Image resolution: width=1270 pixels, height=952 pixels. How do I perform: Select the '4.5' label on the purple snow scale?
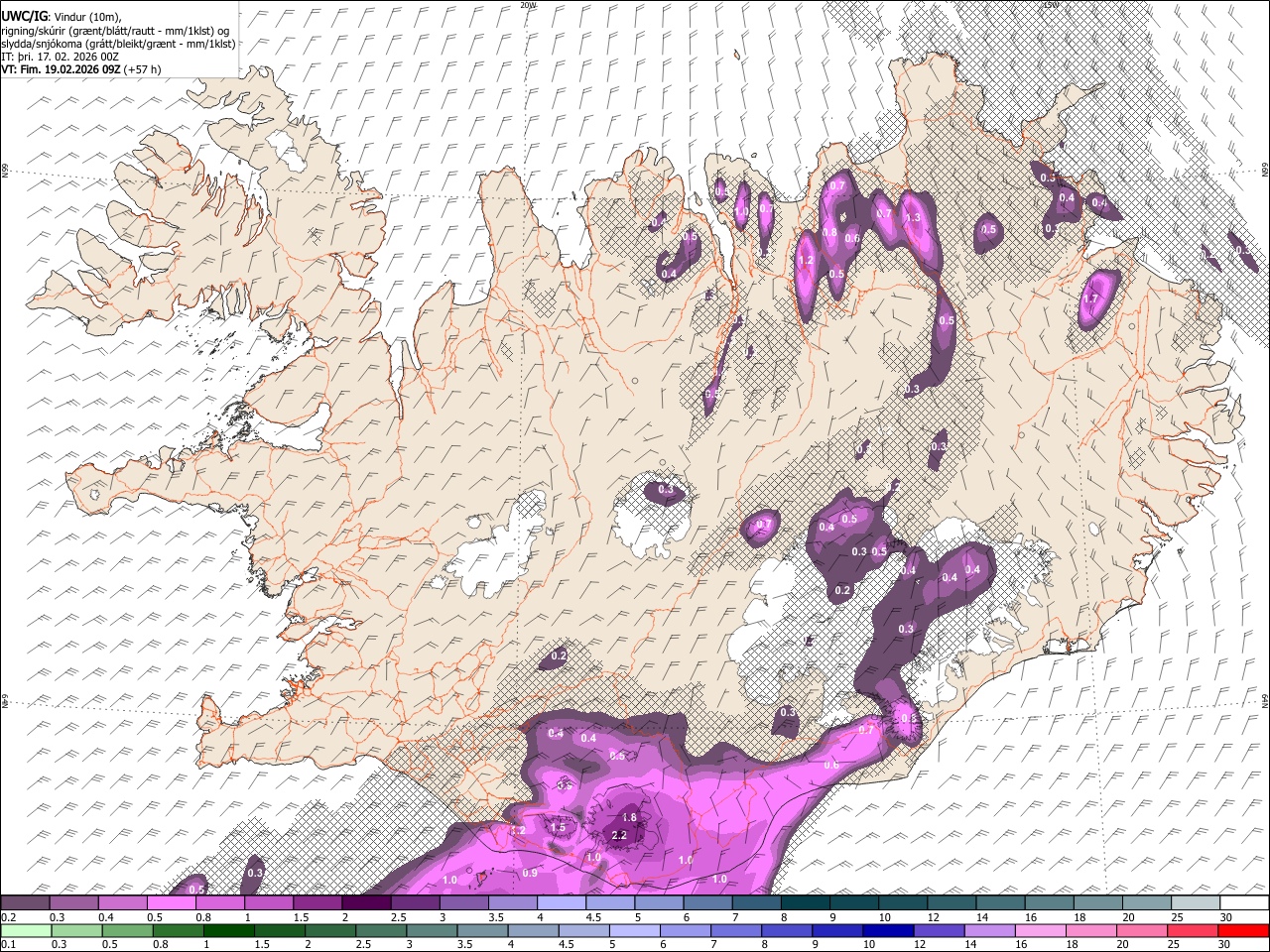coord(593,917)
